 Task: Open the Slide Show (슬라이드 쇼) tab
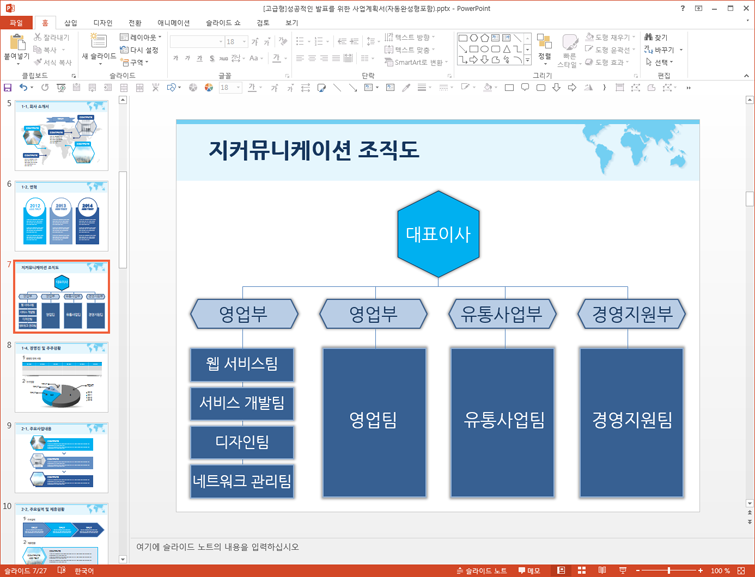[x=223, y=23]
